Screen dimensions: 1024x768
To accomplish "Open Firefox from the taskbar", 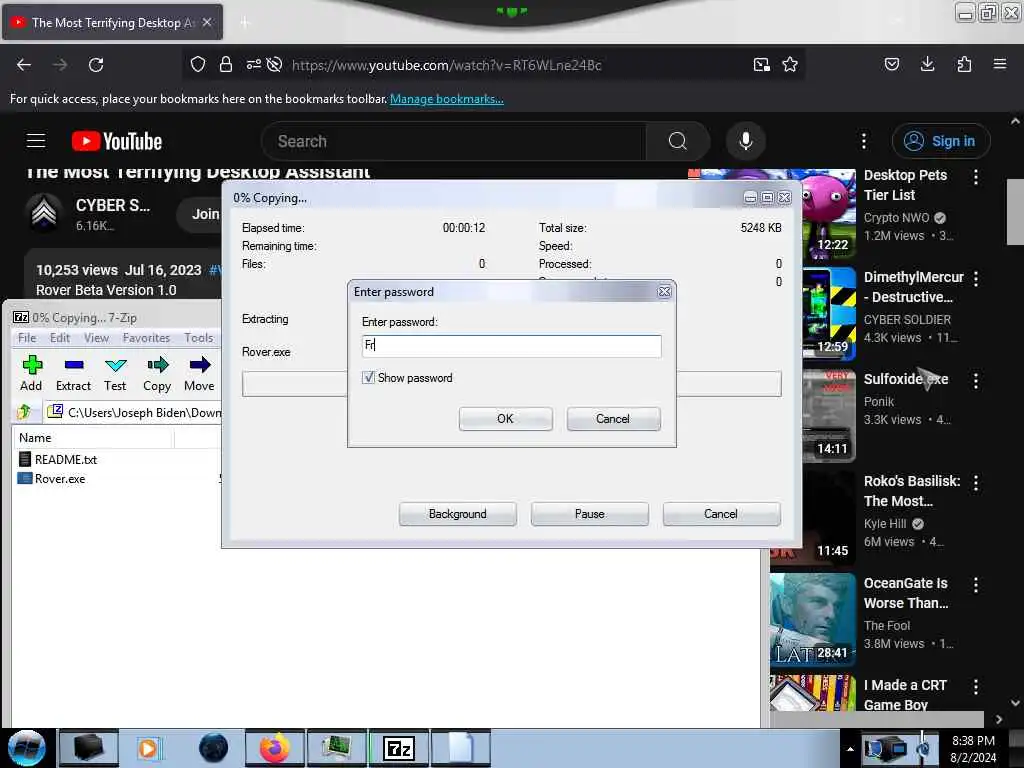I will click(x=275, y=748).
